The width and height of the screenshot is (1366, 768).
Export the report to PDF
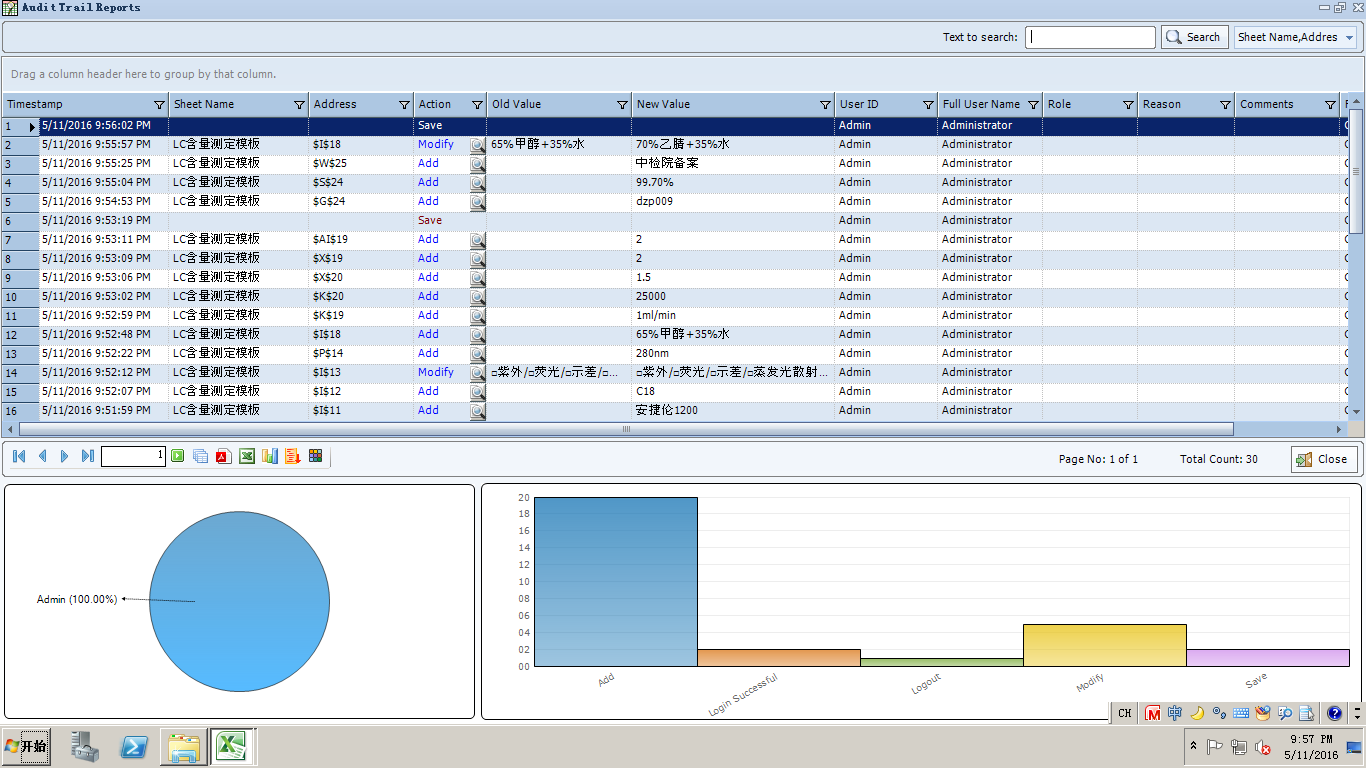tap(224, 456)
